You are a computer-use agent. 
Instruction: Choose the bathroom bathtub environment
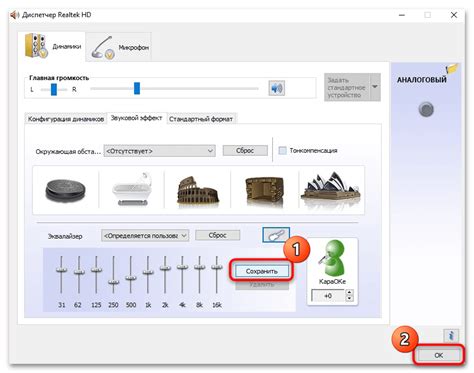tap(132, 189)
